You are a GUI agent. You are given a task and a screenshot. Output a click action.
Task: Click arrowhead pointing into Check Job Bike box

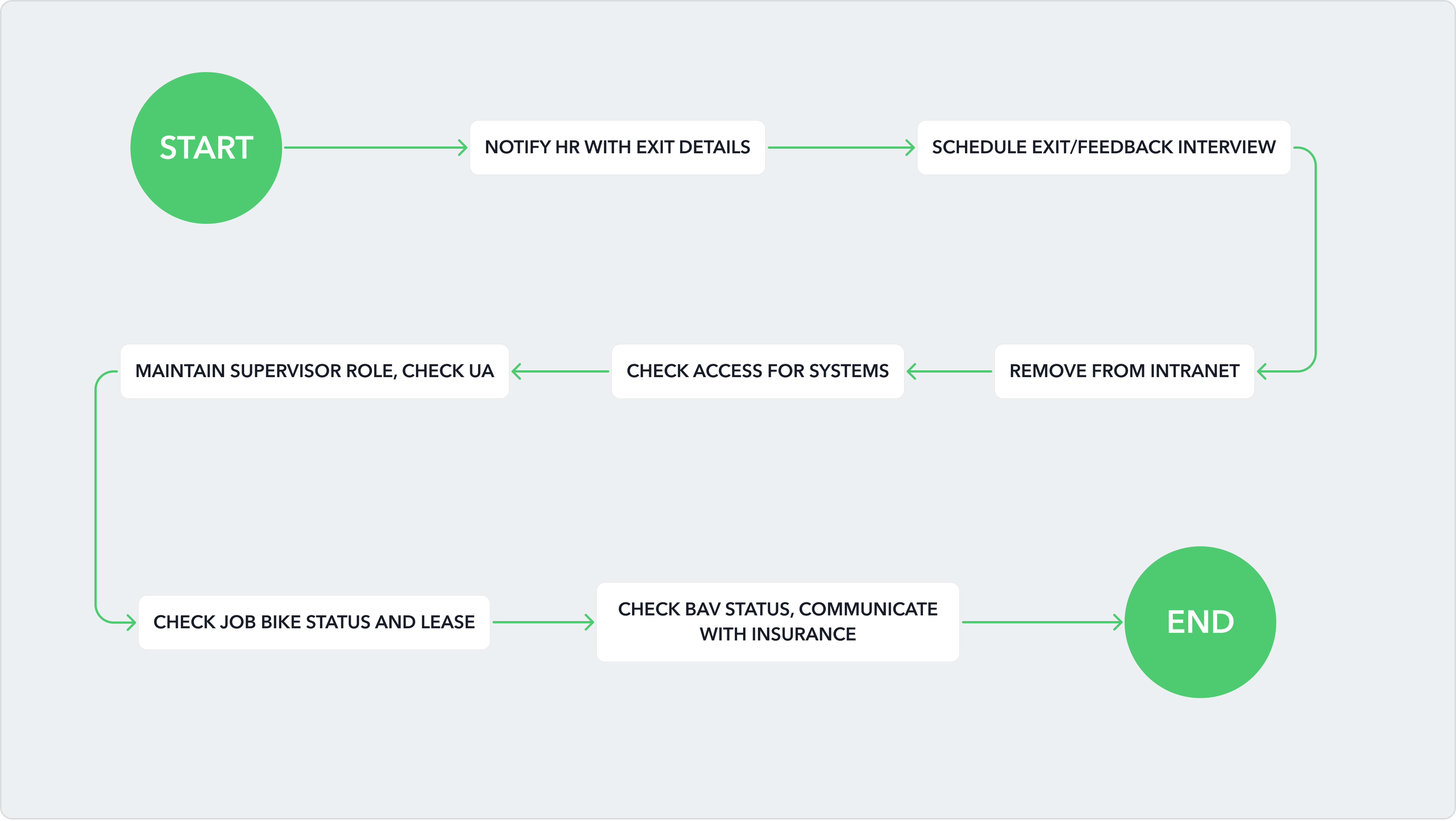(130, 623)
